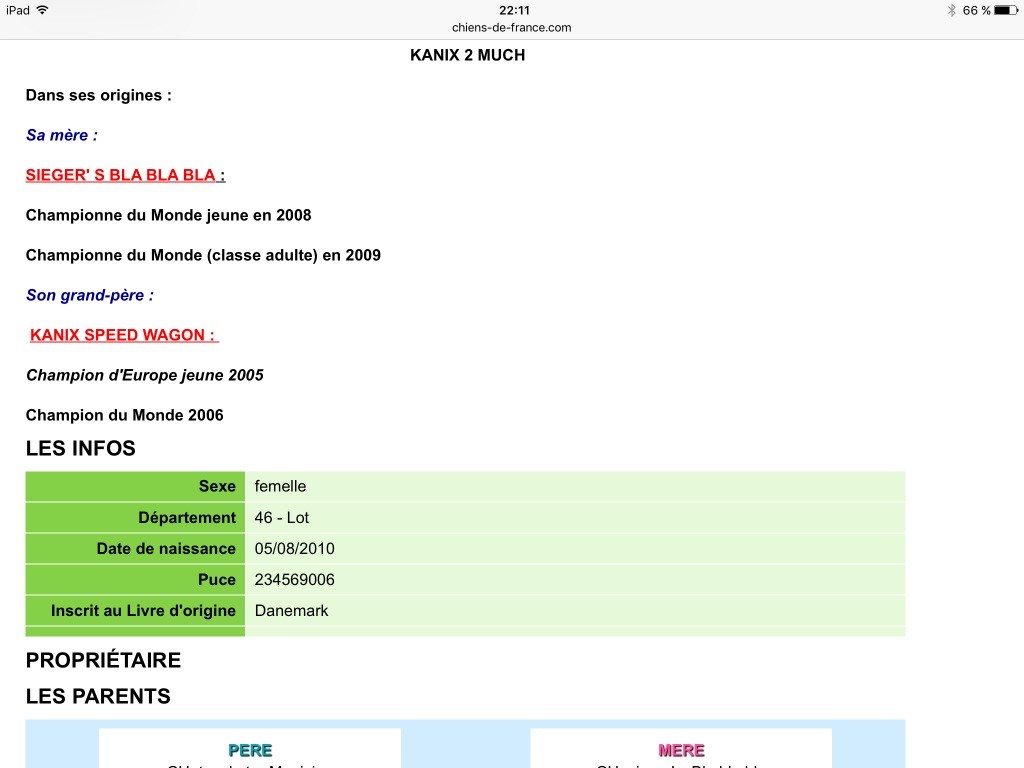Screen dimensions: 1024x768
Task: Tap the 66 % battery percentage text
Action: point(976,10)
